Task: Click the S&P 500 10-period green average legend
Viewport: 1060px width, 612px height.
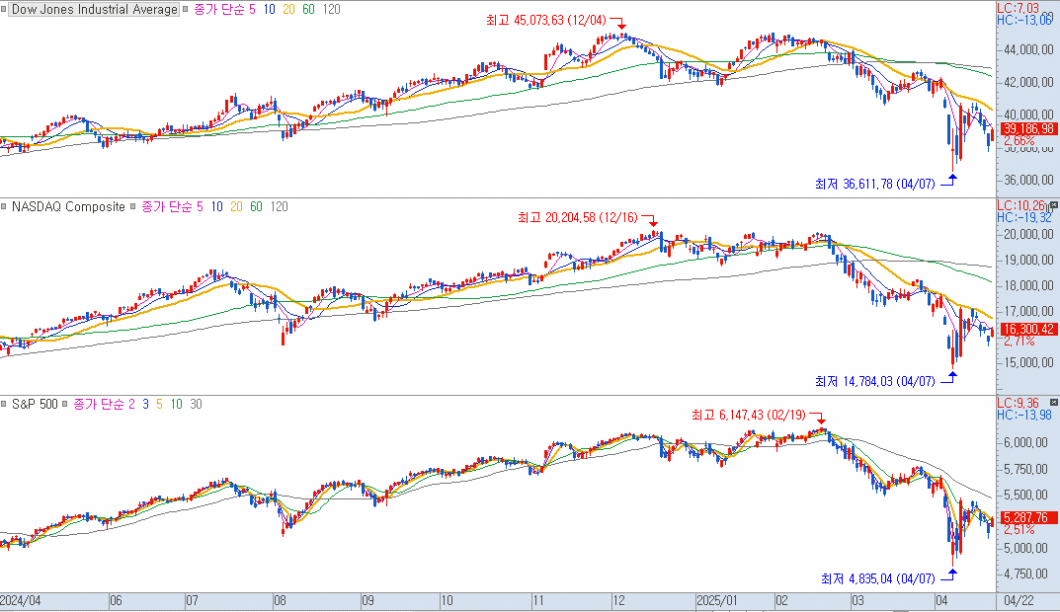Action: 176,404
